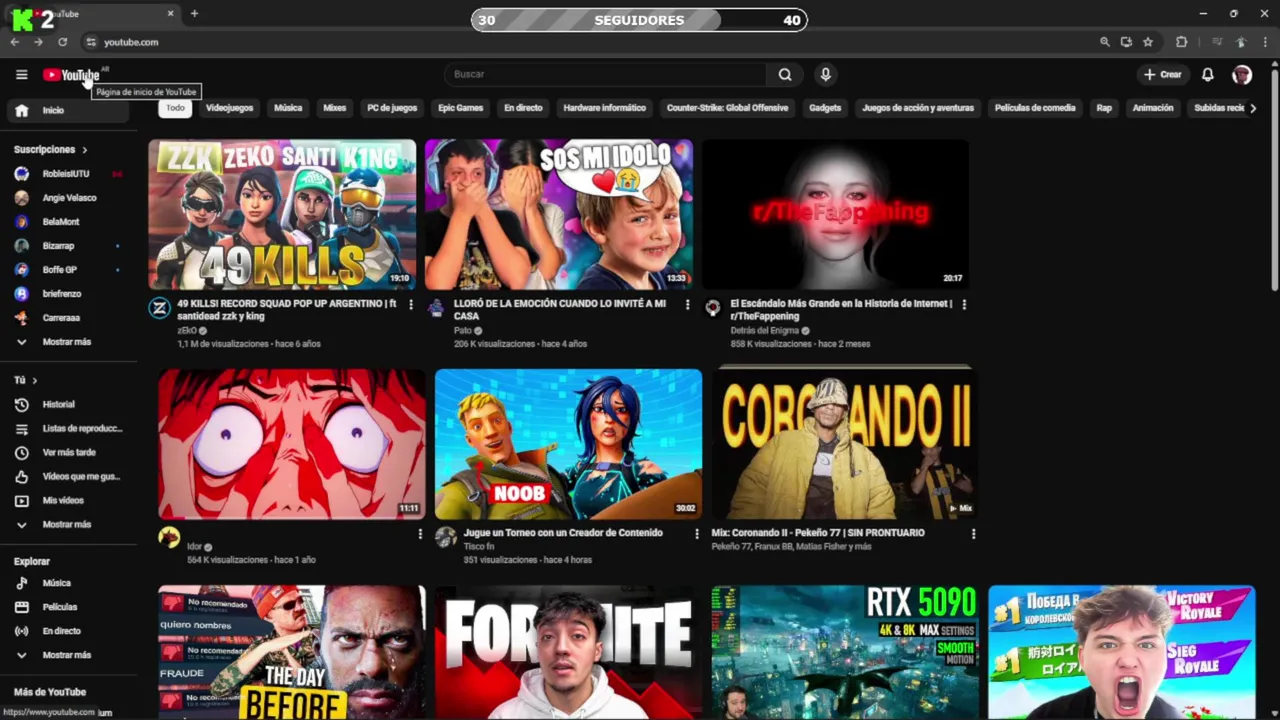Open the 49 KILLS video thumbnail
The width and height of the screenshot is (1280, 720).
click(x=282, y=214)
